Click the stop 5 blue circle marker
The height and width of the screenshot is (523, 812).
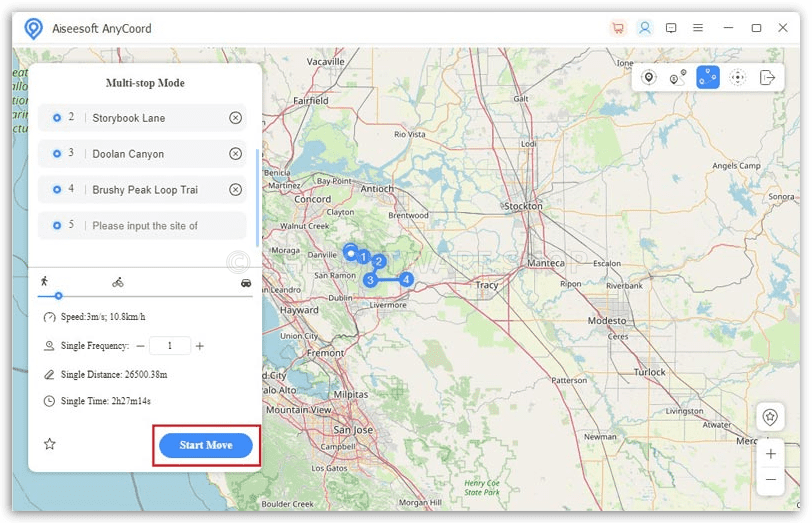[57, 225]
